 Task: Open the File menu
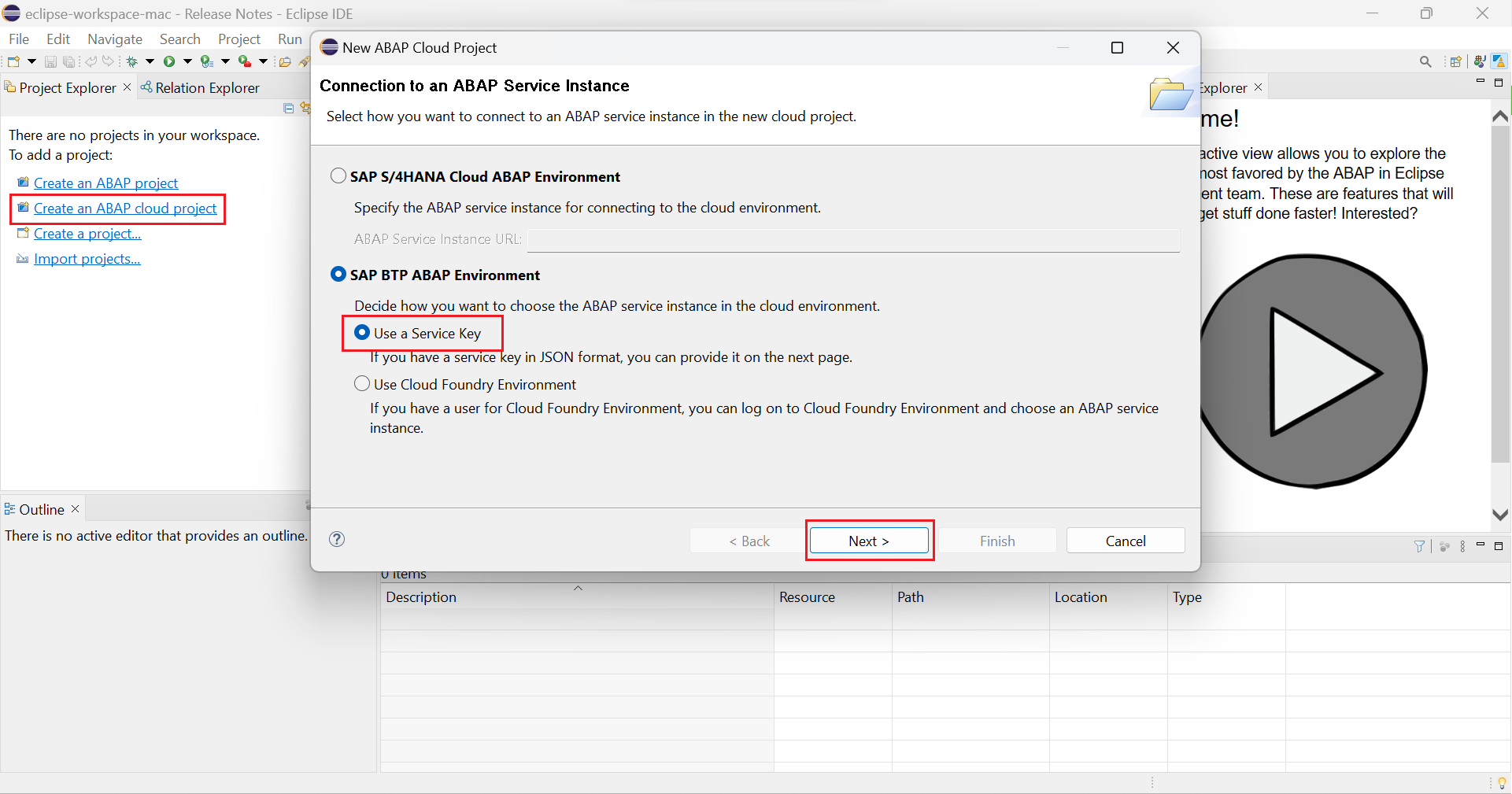coord(19,39)
